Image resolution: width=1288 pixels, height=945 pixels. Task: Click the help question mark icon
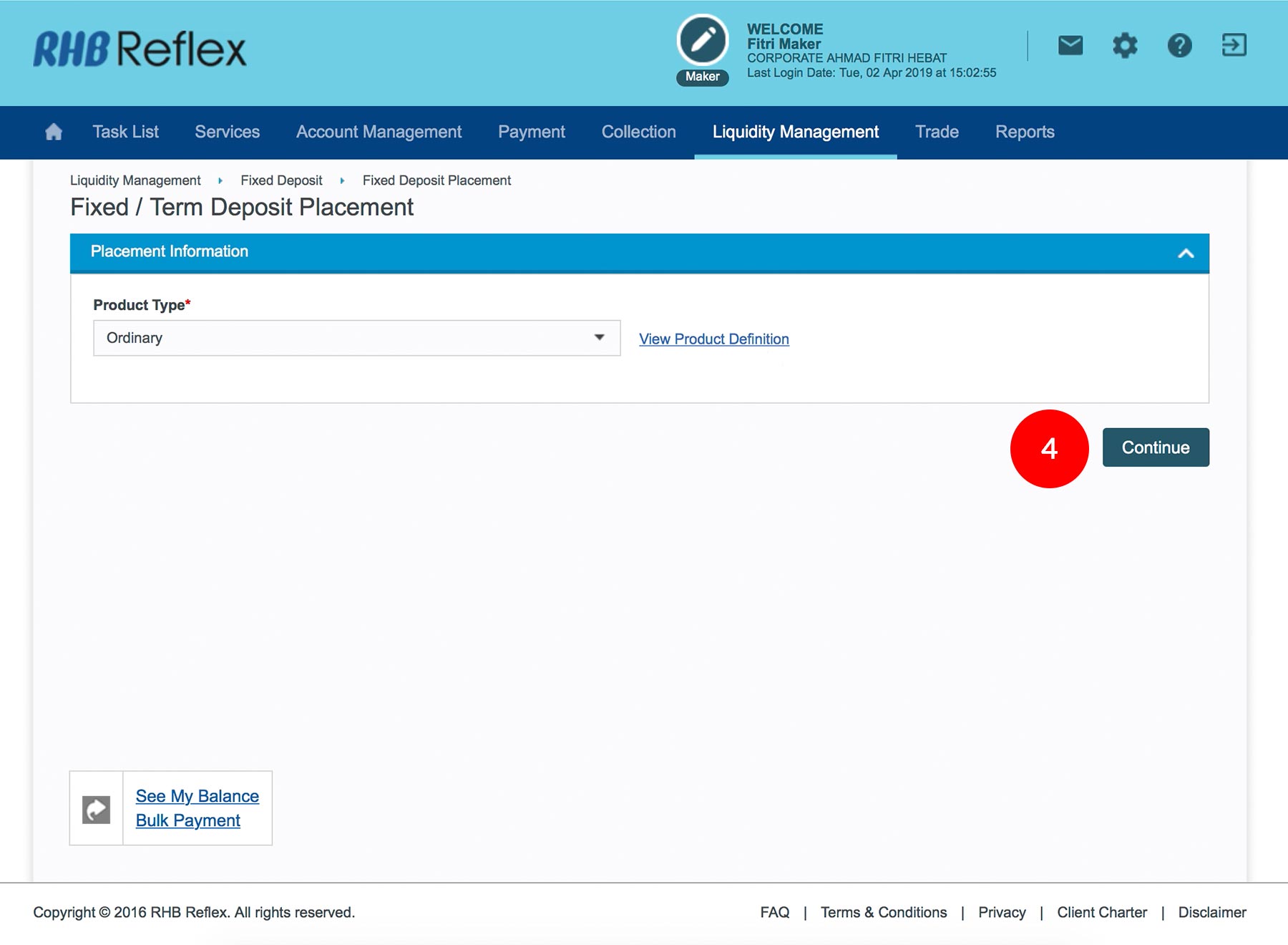(x=1179, y=46)
